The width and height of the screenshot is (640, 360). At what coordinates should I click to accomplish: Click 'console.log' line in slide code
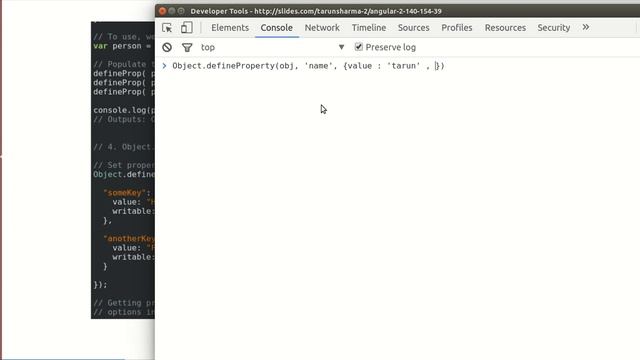124,110
